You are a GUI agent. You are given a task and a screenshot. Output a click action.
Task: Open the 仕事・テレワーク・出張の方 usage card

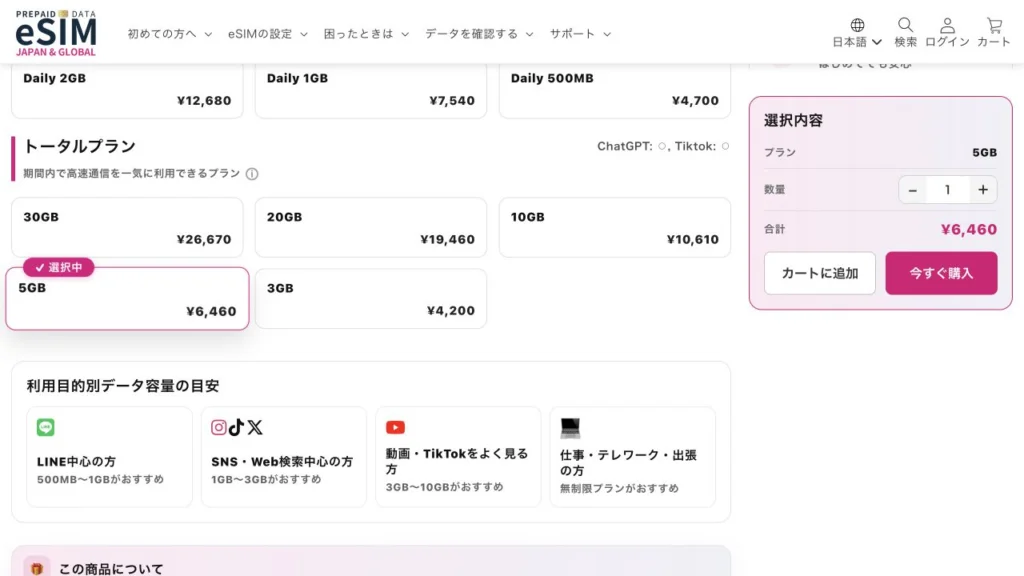point(633,457)
